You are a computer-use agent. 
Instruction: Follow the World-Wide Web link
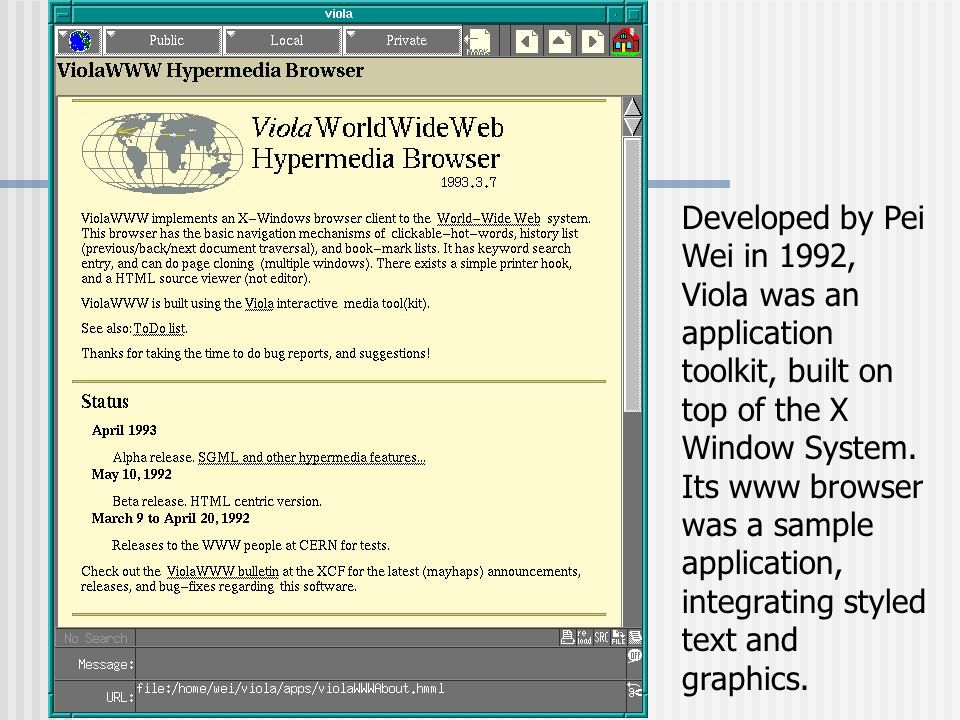pos(489,219)
